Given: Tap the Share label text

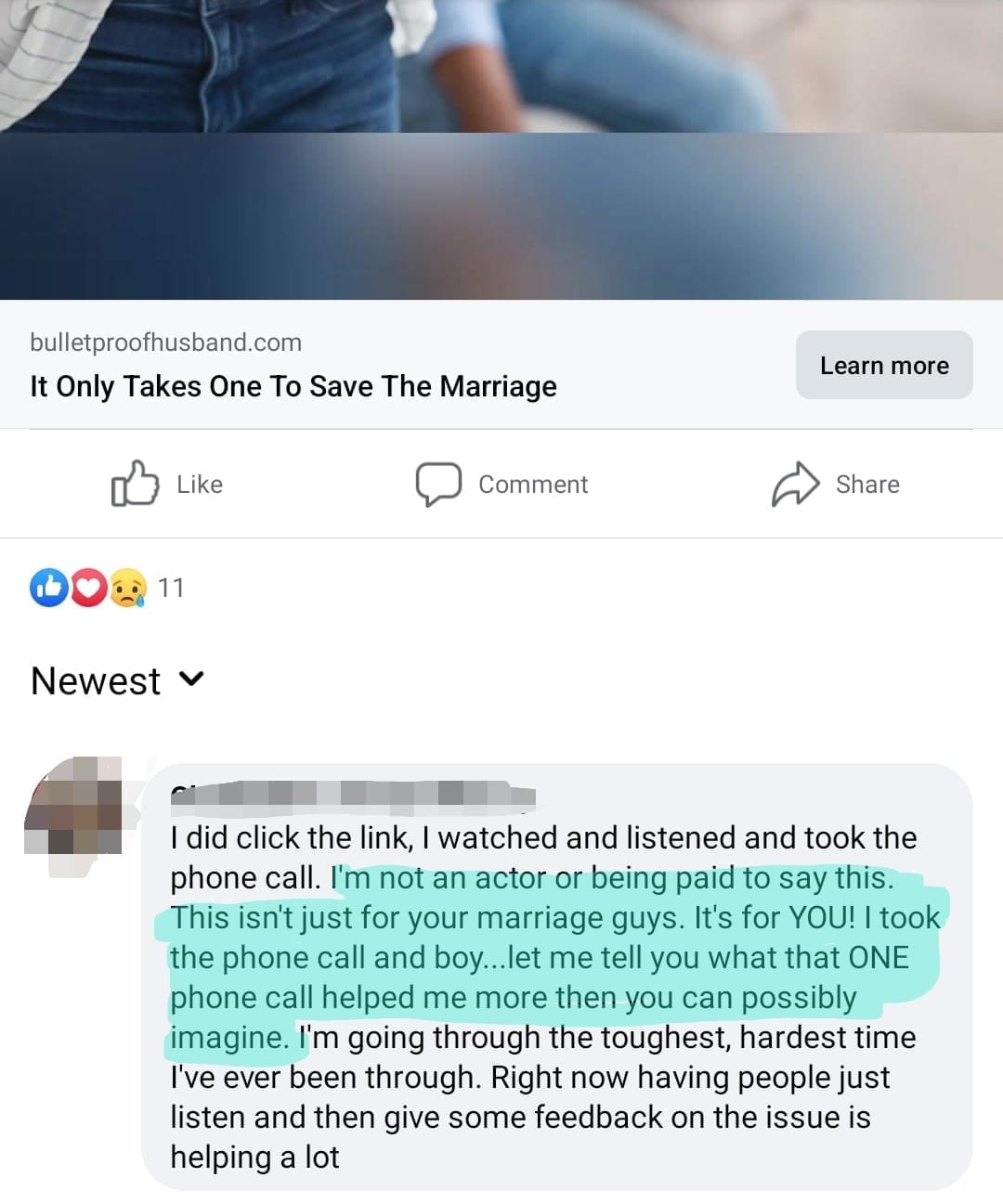Looking at the screenshot, I should tap(867, 485).
